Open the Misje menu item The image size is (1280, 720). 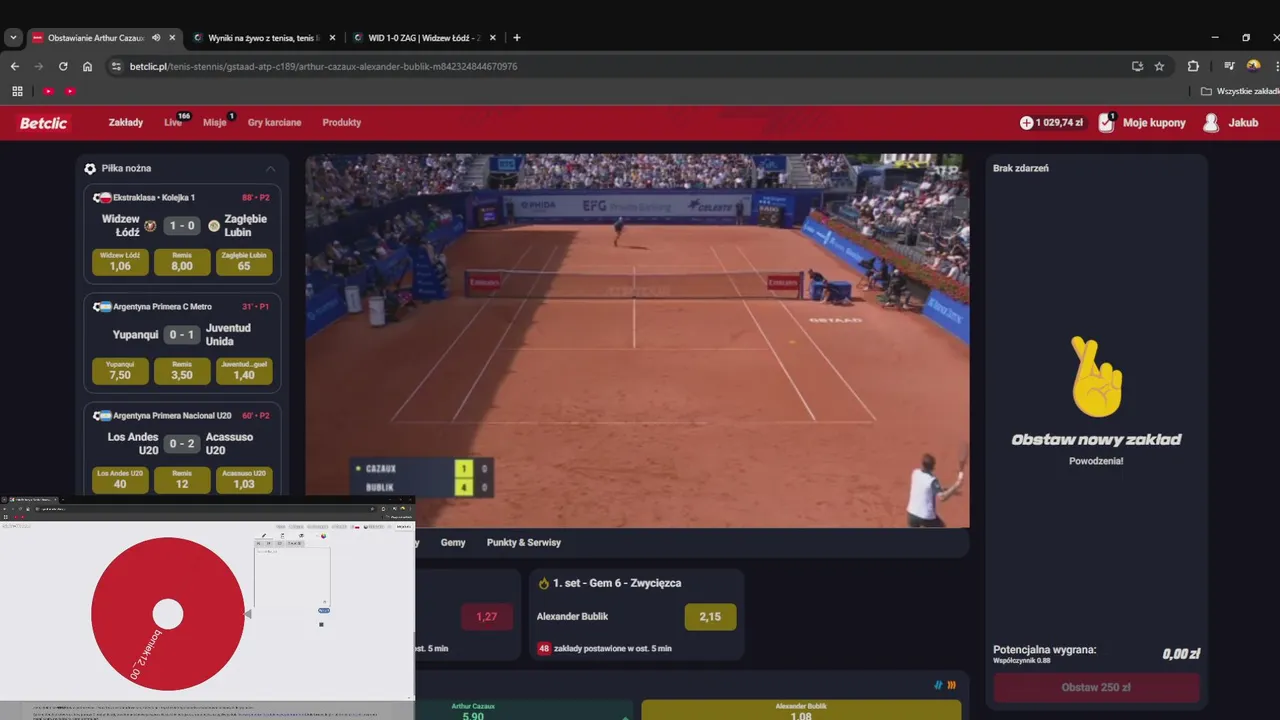click(215, 122)
